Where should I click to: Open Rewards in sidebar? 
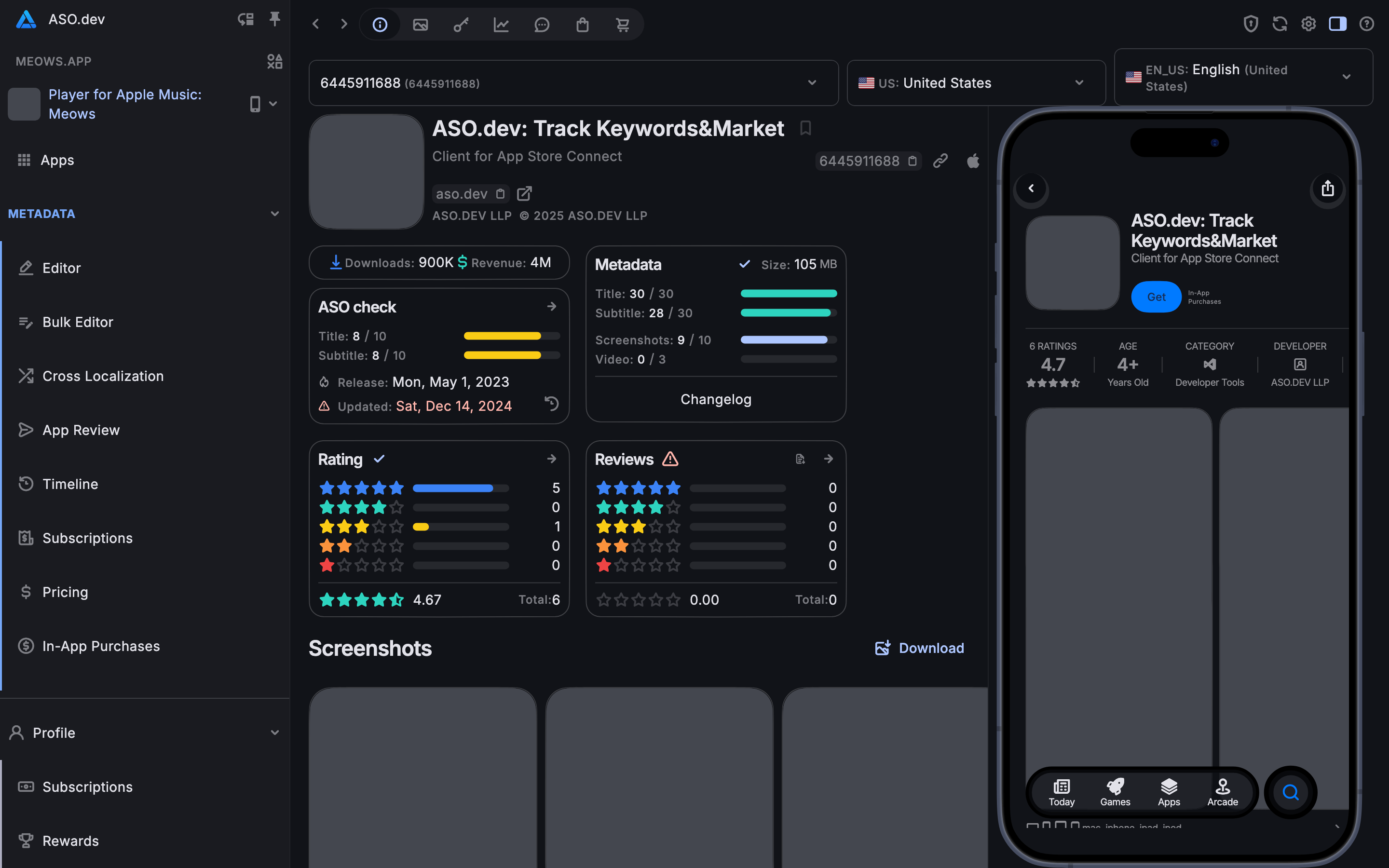[145, 841]
